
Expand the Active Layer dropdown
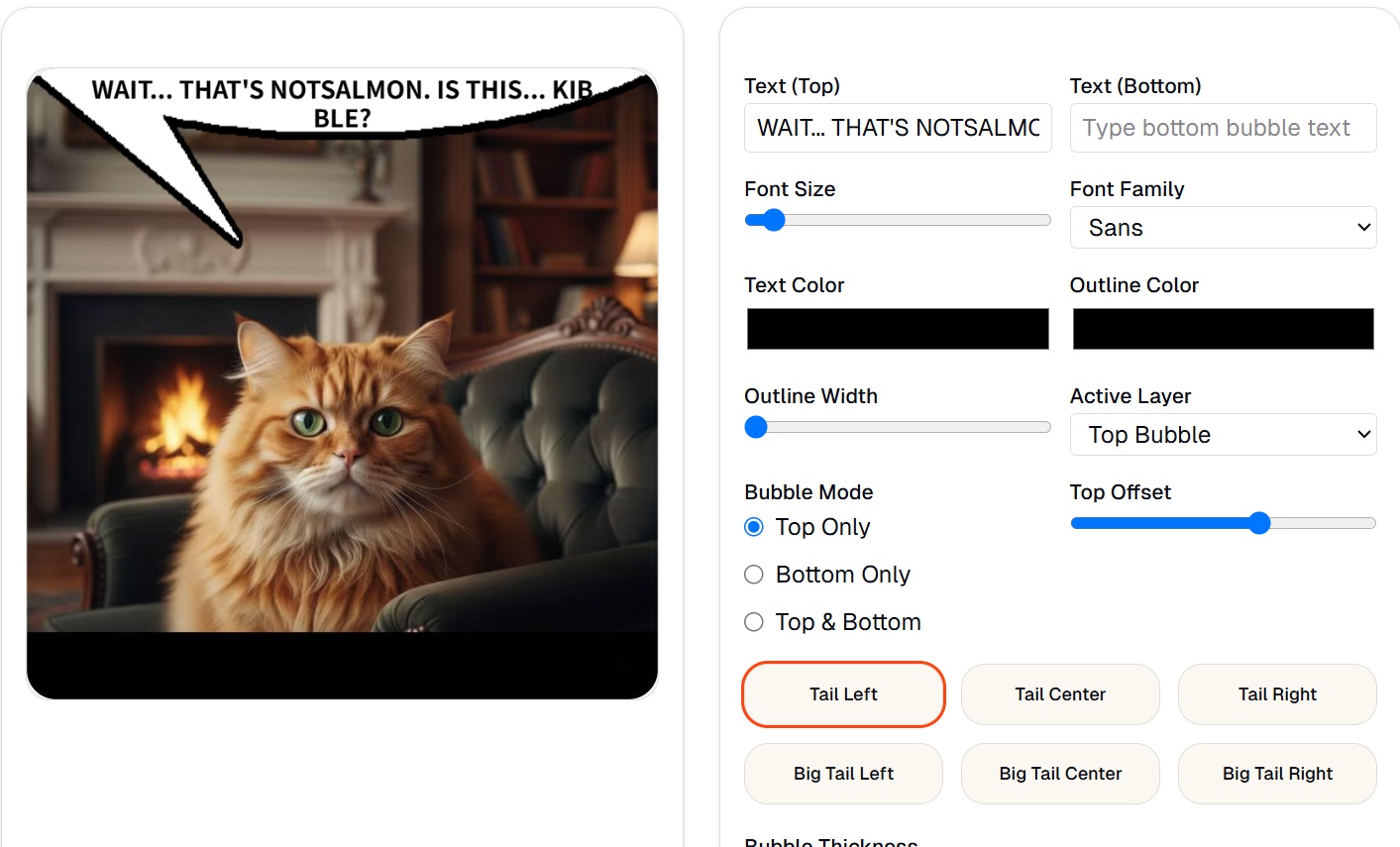click(x=1223, y=435)
